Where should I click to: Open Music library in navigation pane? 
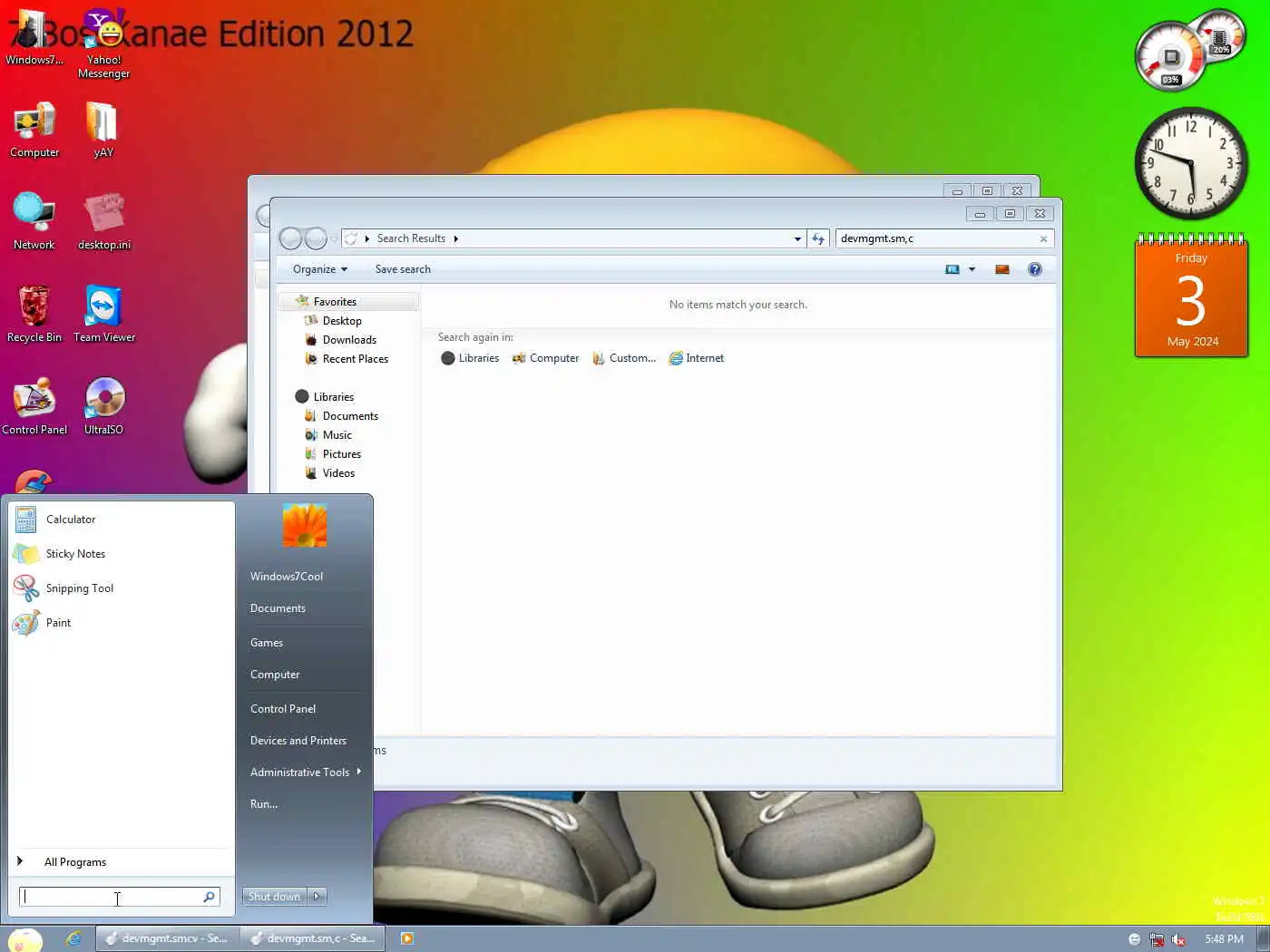tap(337, 435)
